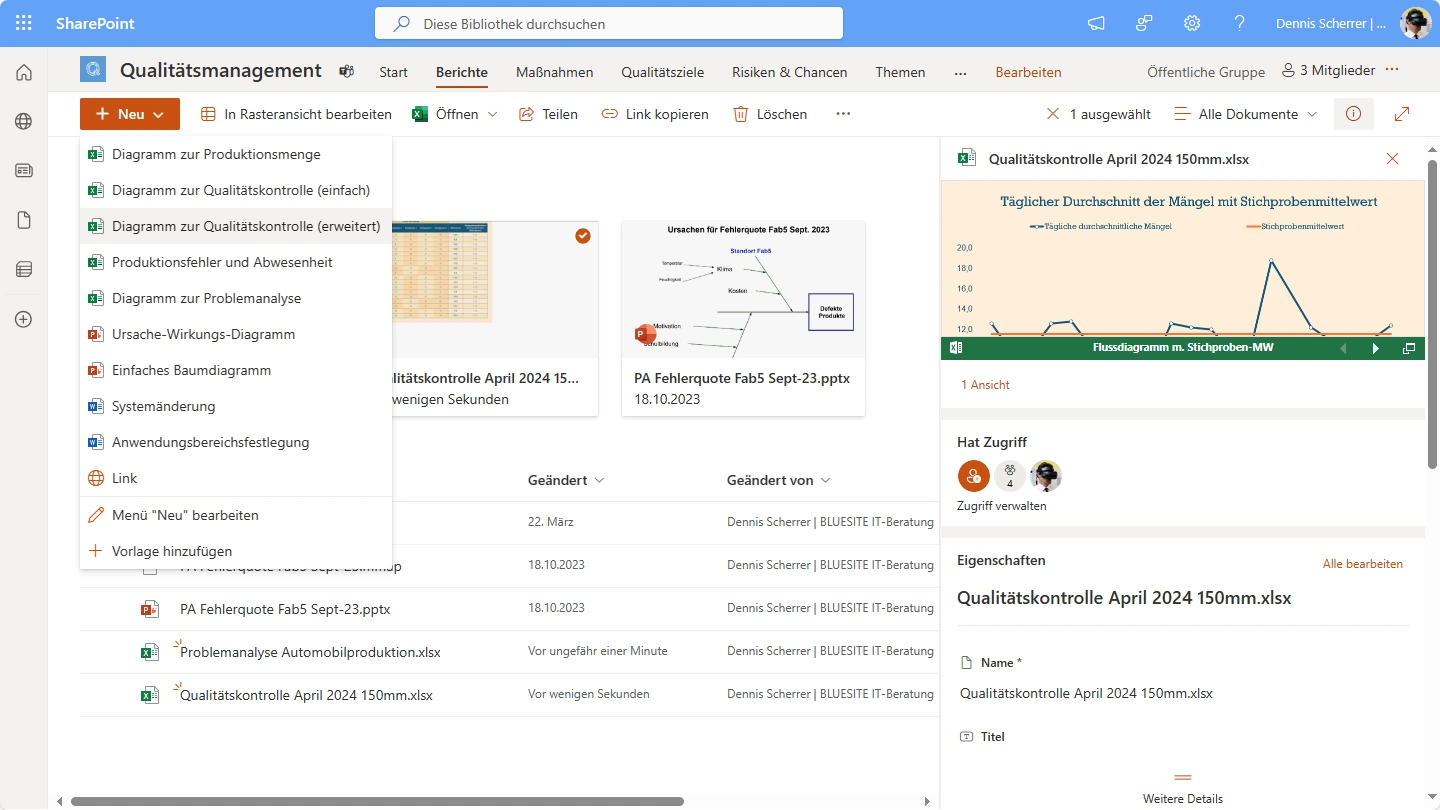Choose Vorlage hinzufügen
Screen dimensions: 1440x810
coord(236,551)
